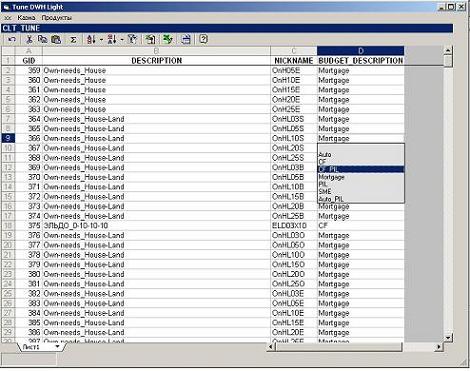Click the horizontal scrollbar thumb

coord(339,347)
